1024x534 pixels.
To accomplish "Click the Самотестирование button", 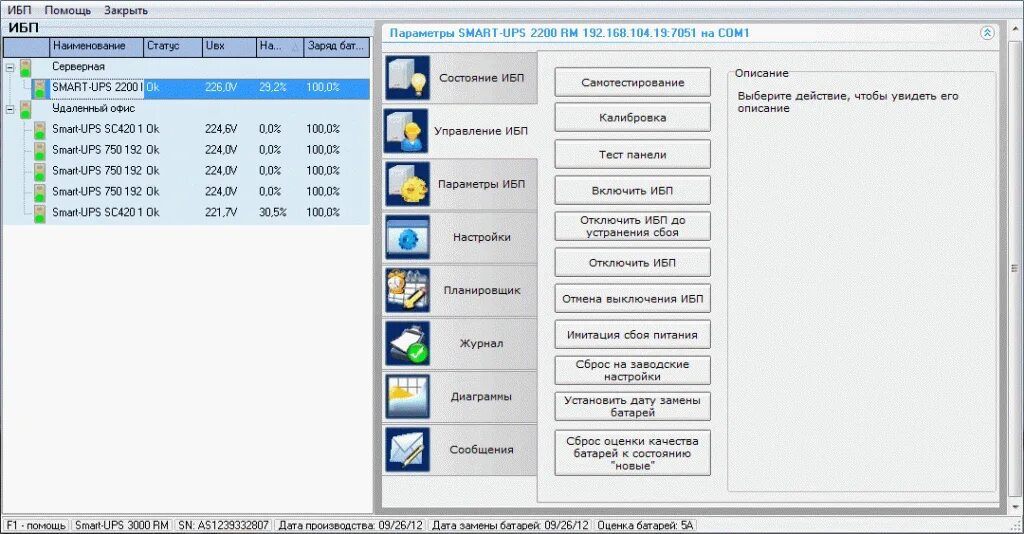I will (x=632, y=82).
